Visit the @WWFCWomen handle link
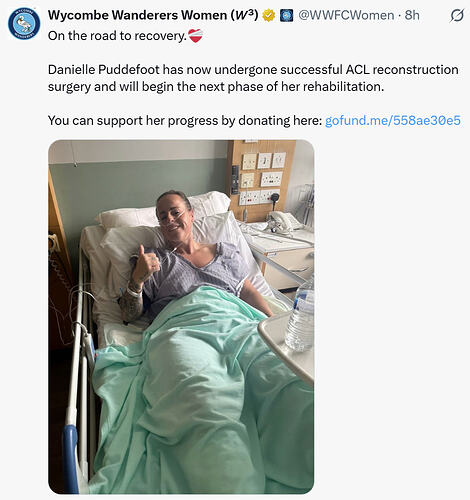Viewport: 470px width, 500px height. click(x=346, y=15)
